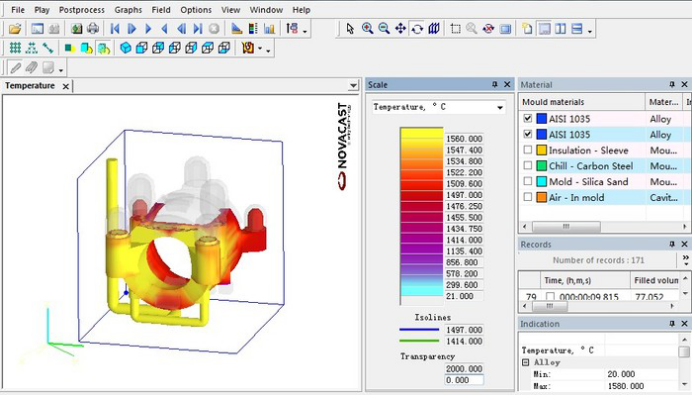Uncheck the first AISI 1035 material
Screen dimensions: 693x395
pyautogui.click(x=528, y=118)
